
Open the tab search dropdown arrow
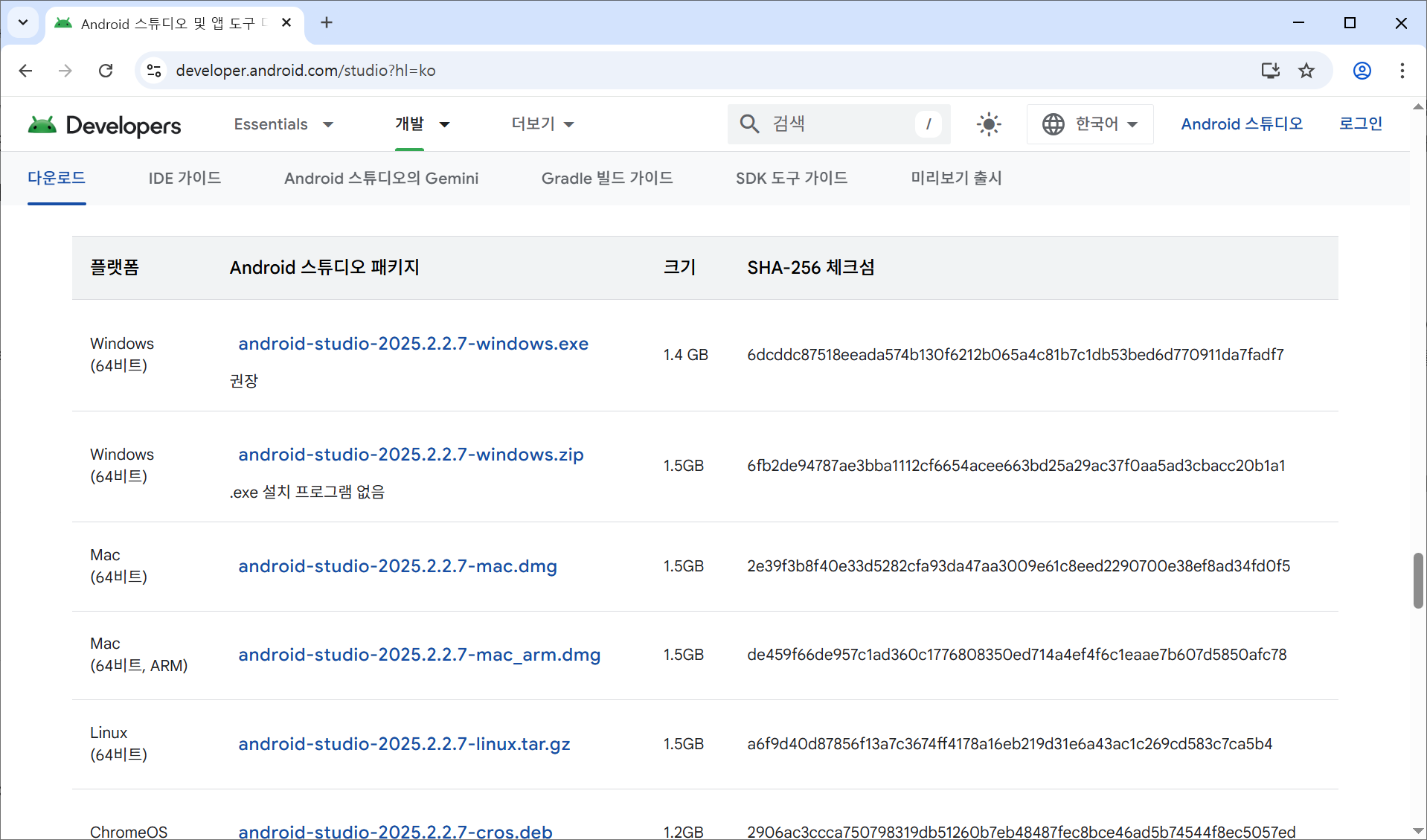23,22
